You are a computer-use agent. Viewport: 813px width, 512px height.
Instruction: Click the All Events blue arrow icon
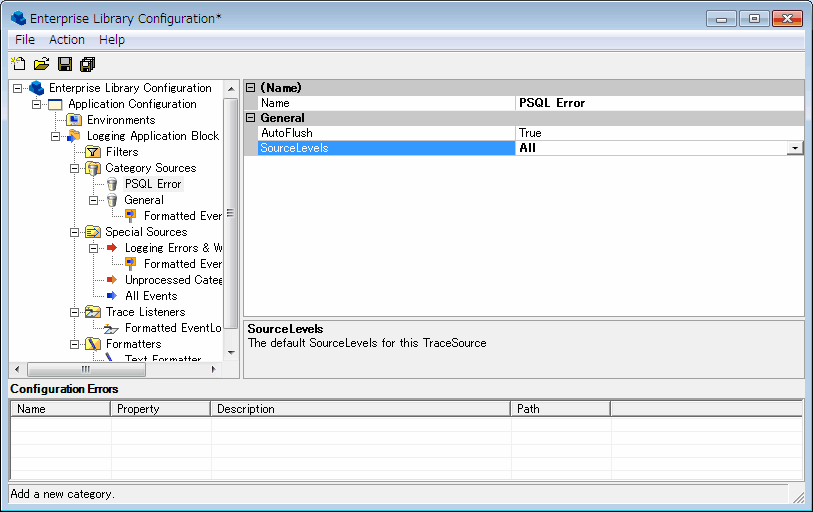click(112, 296)
